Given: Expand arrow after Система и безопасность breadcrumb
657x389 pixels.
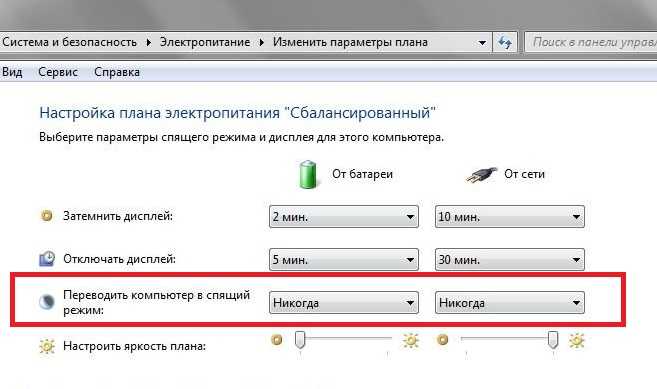Looking at the screenshot, I should [148, 42].
